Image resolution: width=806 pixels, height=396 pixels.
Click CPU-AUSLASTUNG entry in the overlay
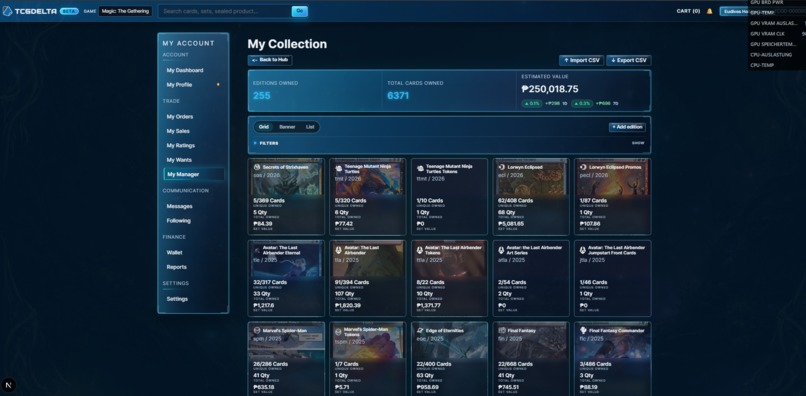[771, 55]
